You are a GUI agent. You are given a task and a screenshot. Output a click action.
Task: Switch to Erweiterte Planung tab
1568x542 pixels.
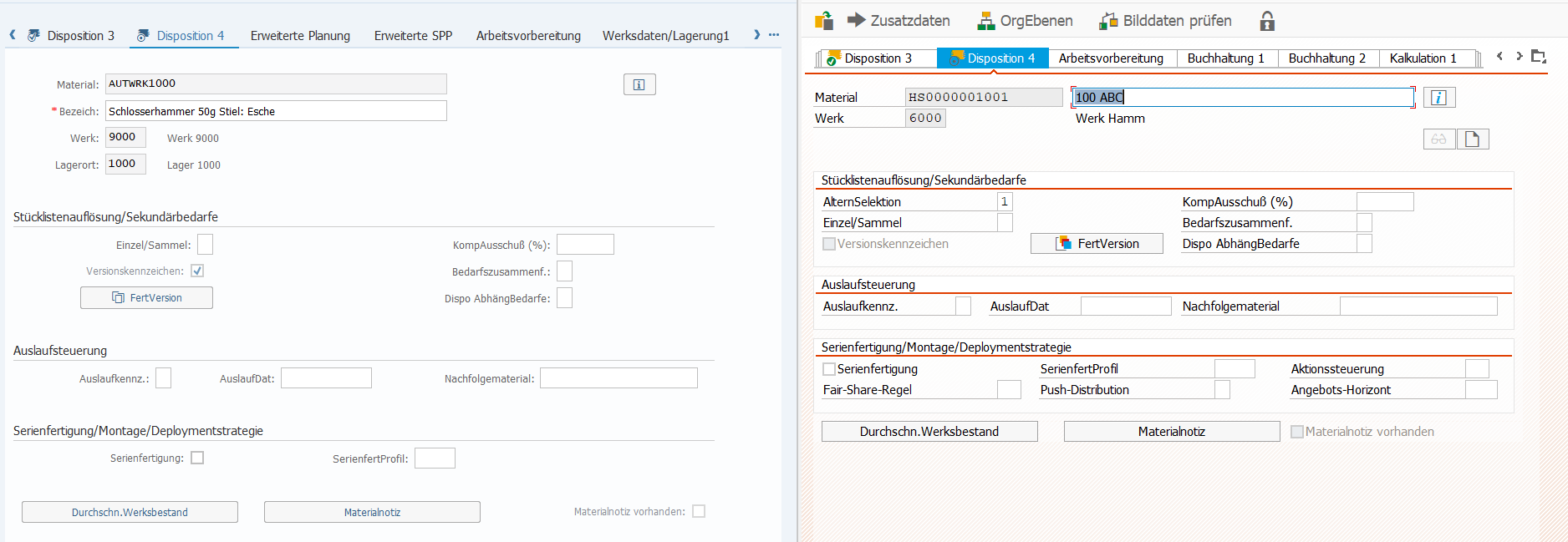[300, 36]
